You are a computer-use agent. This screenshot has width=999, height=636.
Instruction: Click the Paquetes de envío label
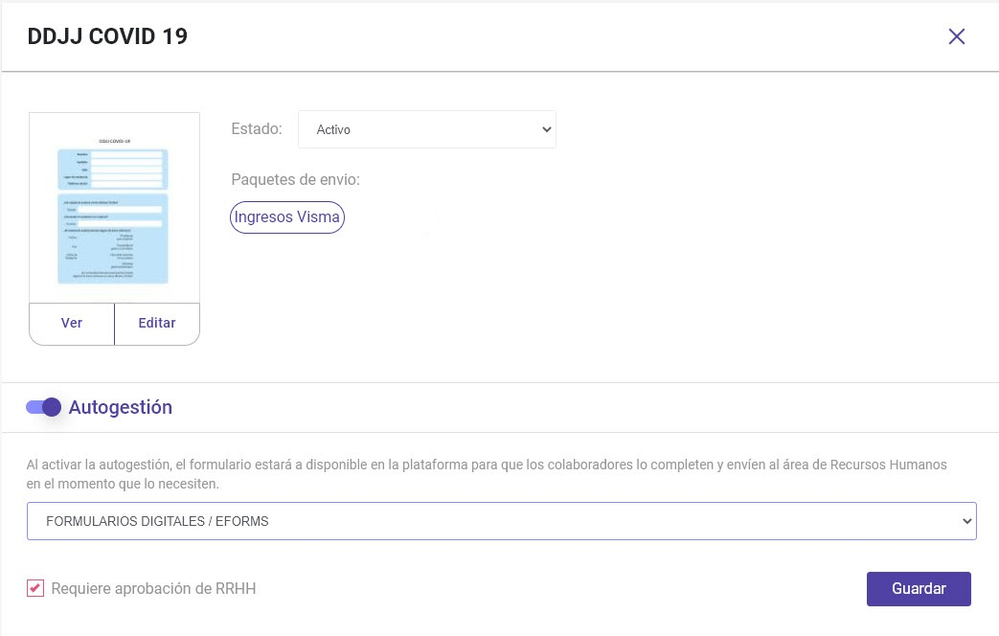(296, 180)
